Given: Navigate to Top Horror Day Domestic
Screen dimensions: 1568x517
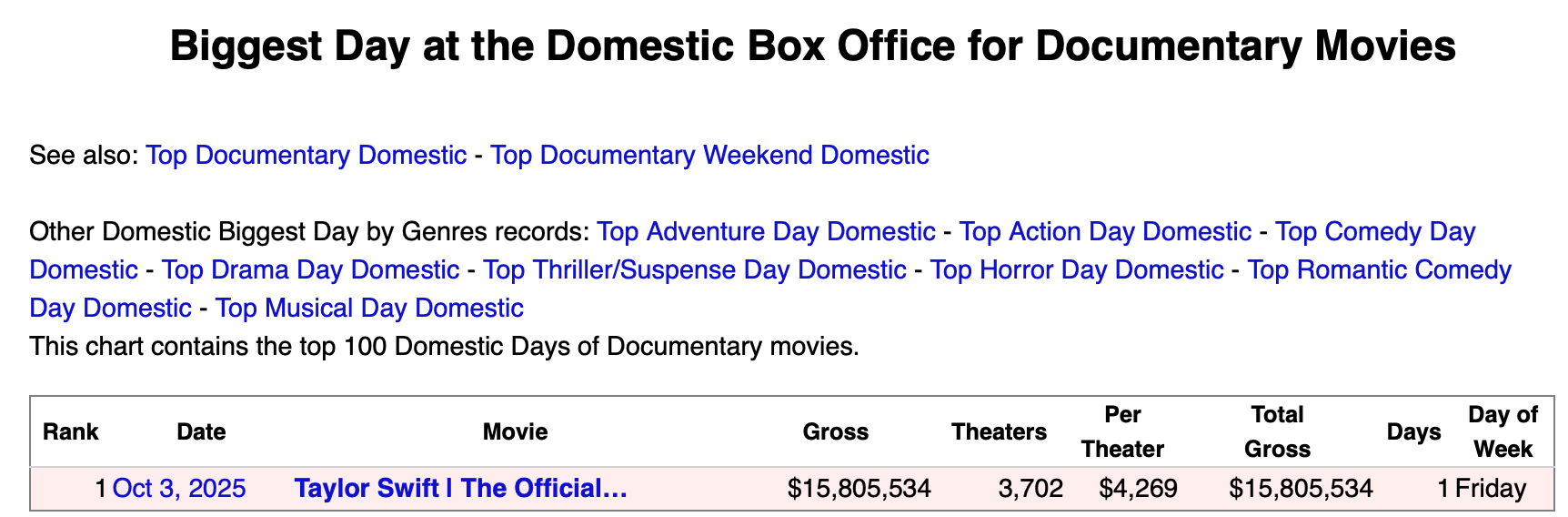Looking at the screenshot, I should pyautogui.click(x=1077, y=269).
